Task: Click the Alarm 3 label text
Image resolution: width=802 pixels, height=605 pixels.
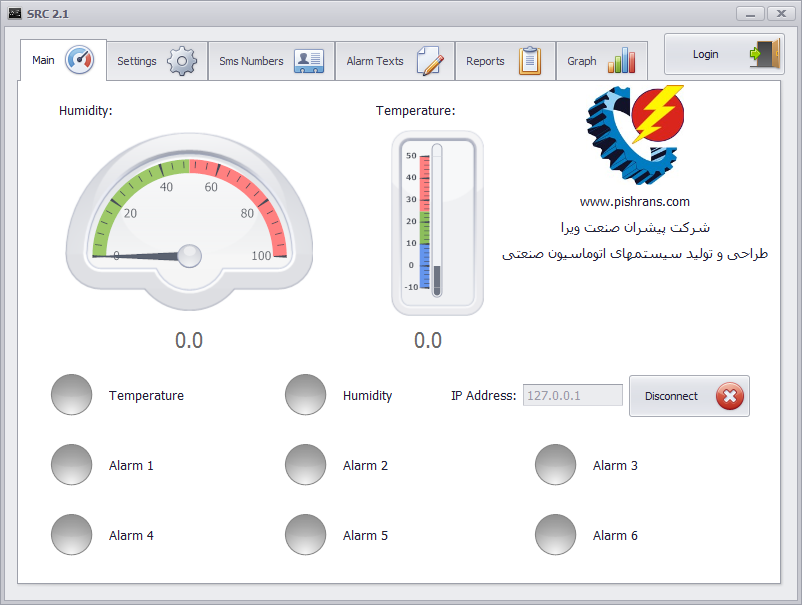Action: pyautogui.click(x=615, y=465)
